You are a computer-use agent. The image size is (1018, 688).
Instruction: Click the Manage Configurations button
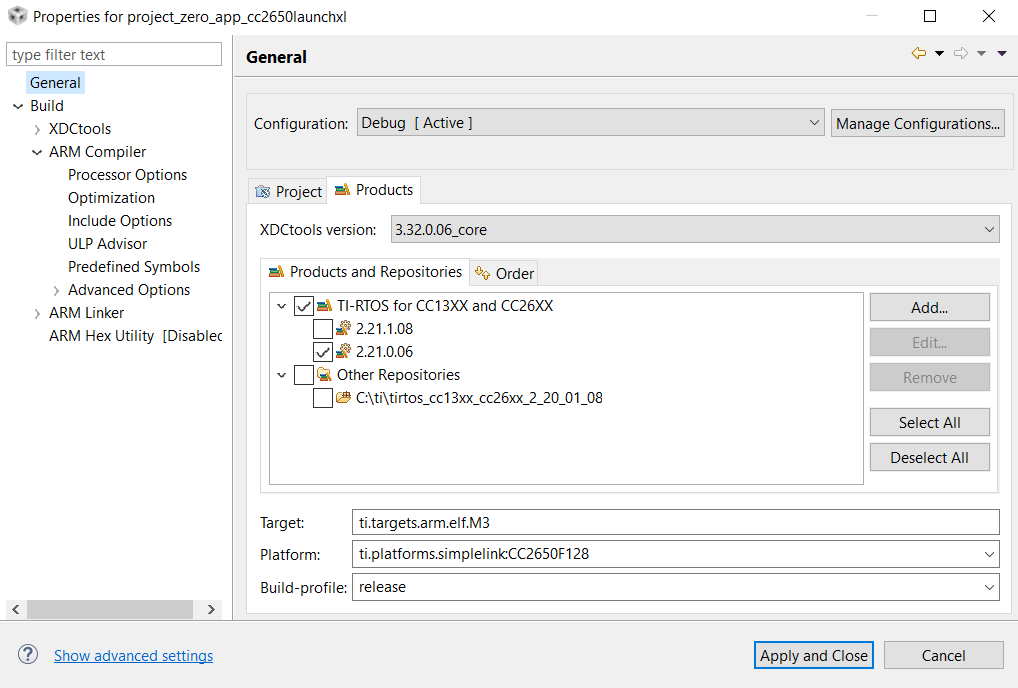pyautogui.click(x=917, y=123)
